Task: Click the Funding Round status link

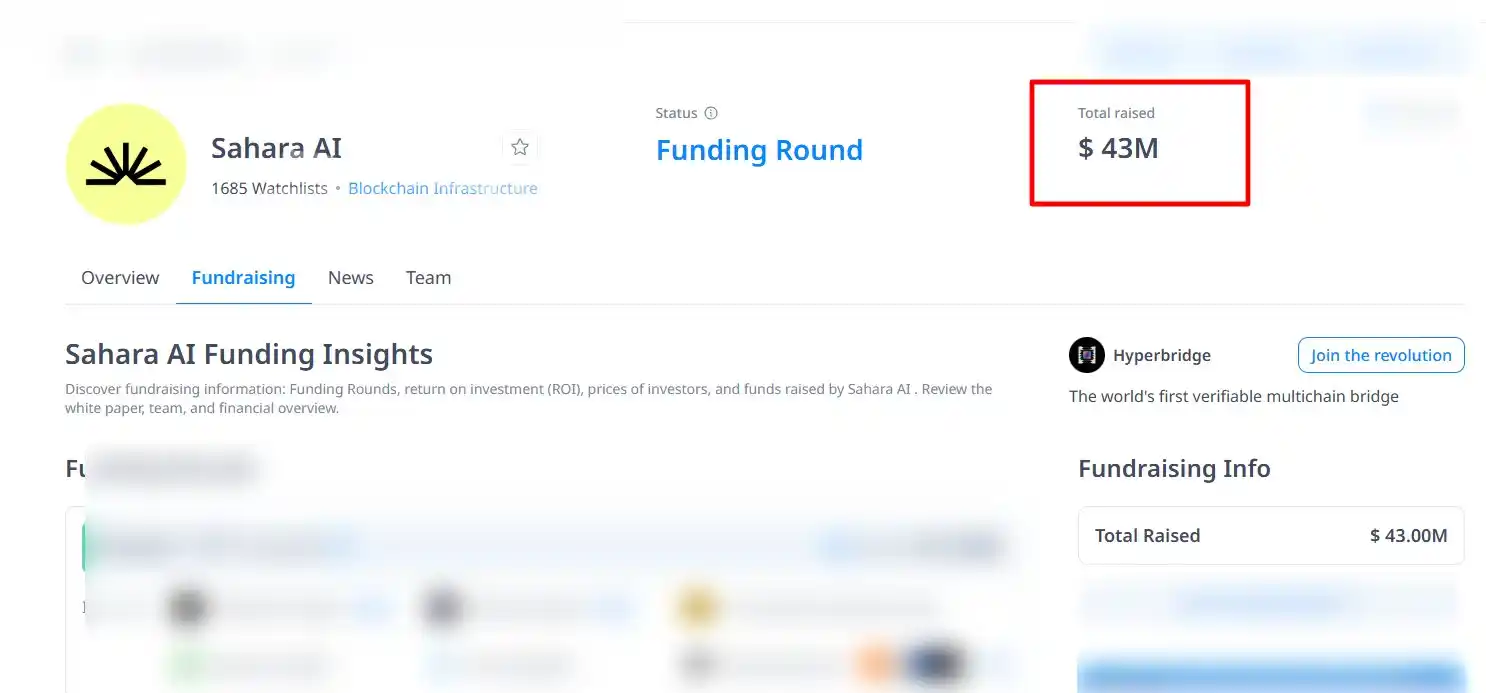Action: (759, 150)
